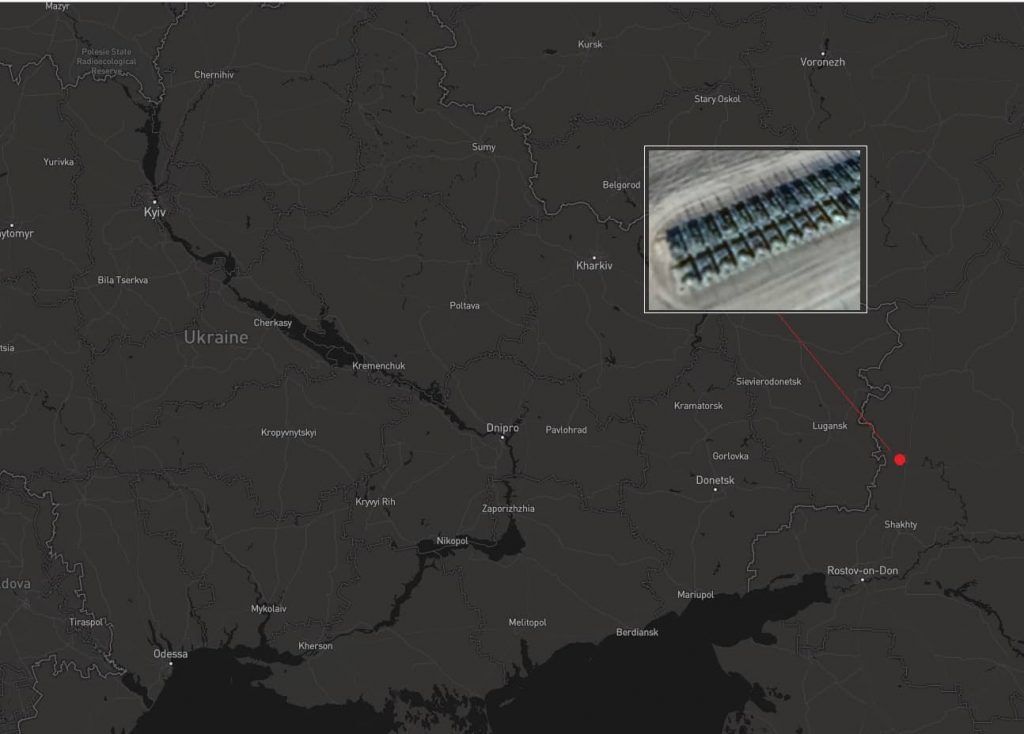Screen dimensions: 1024x734
Task: Click the Rostov-on-Don city label
Action: click(862, 571)
